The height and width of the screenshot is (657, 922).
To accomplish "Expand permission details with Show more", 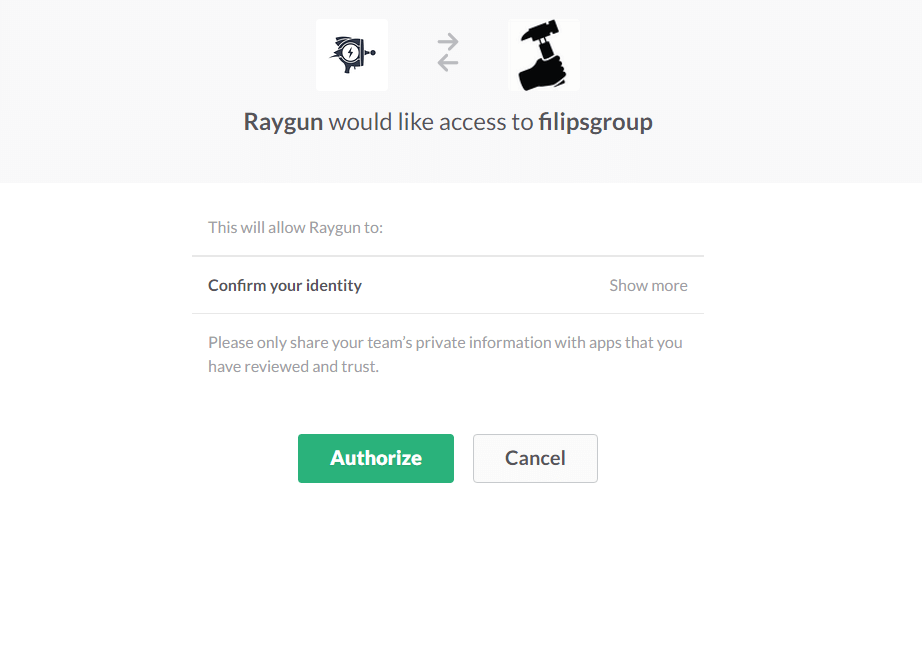I will [648, 286].
